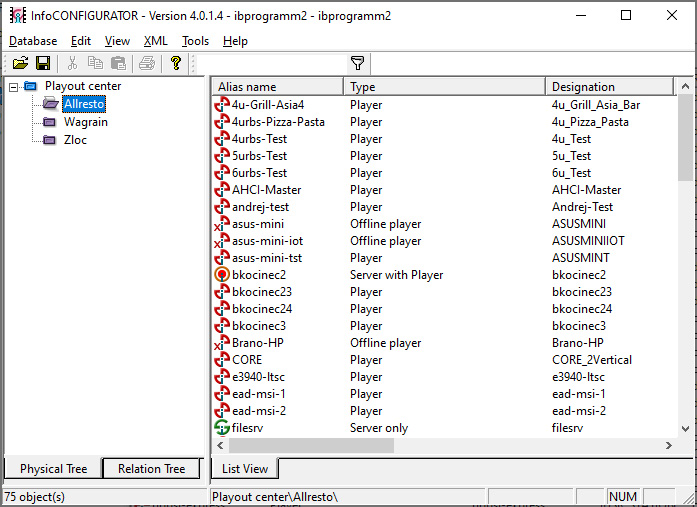Click the player icon beside ead-msi-1
Viewport: 697px width, 507px height.
tap(222, 394)
